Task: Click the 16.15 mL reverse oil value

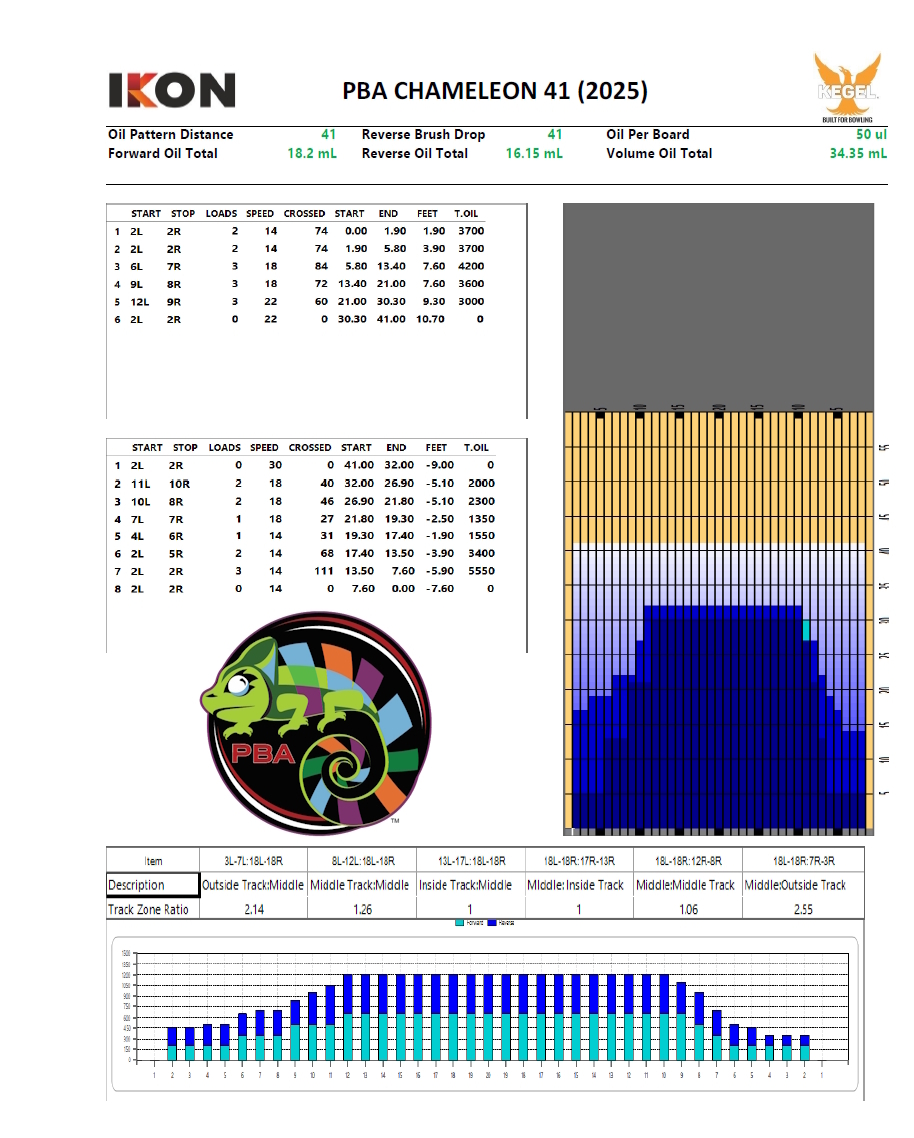Action: (534, 153)
